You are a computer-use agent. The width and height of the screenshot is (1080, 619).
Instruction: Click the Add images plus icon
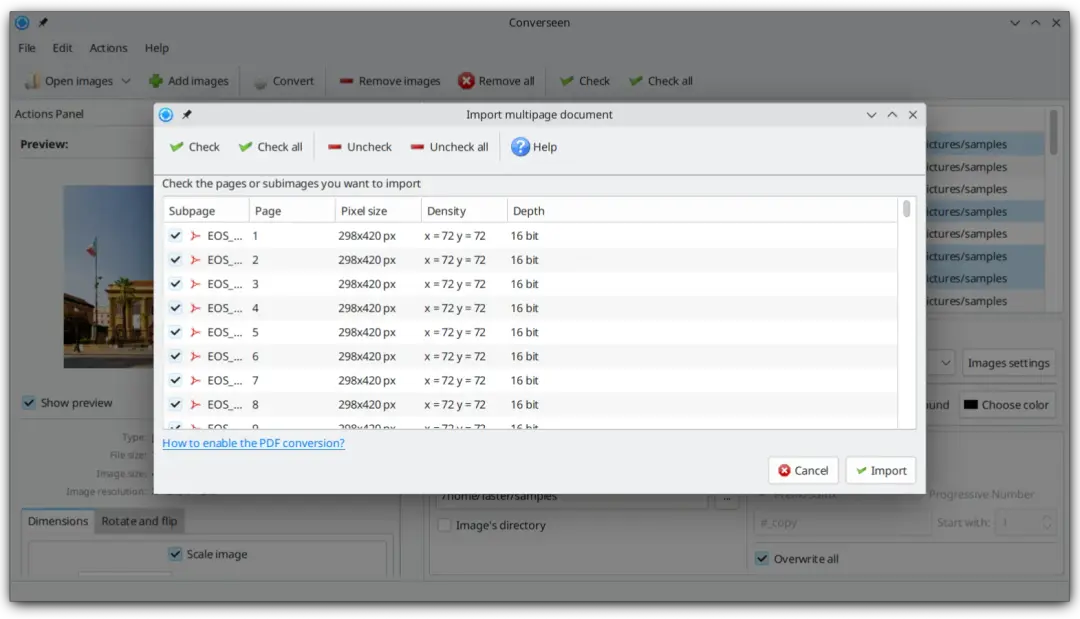point(156,81)
